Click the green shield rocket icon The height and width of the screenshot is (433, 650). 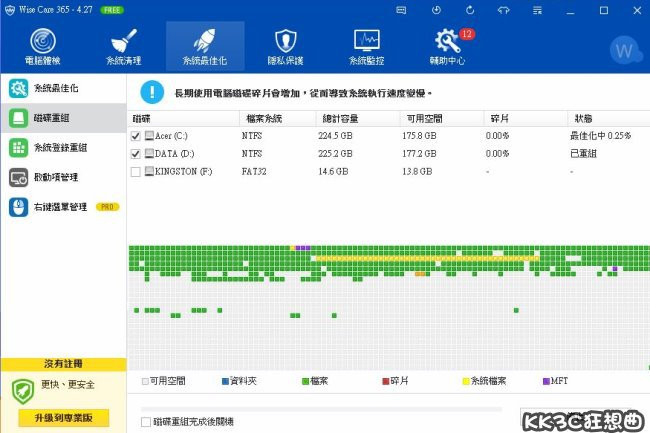(x=23, y=392)
